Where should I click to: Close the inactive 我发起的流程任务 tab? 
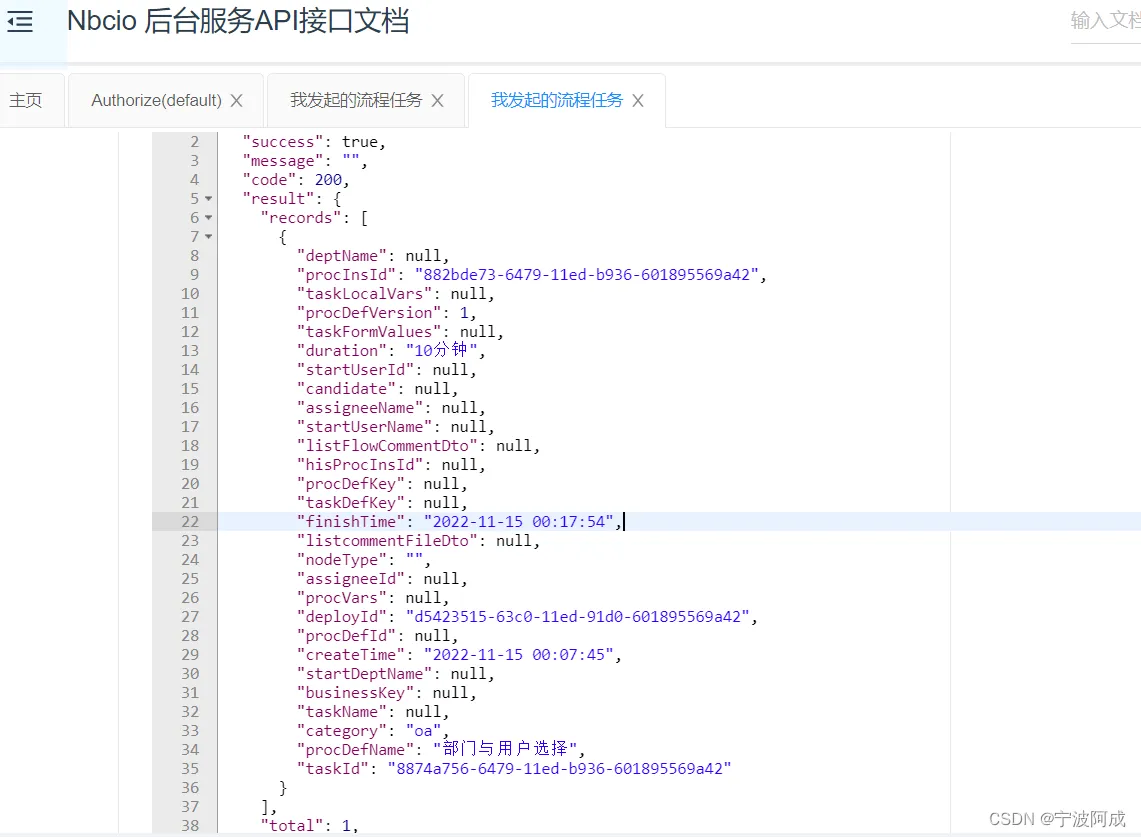[437, 100]
